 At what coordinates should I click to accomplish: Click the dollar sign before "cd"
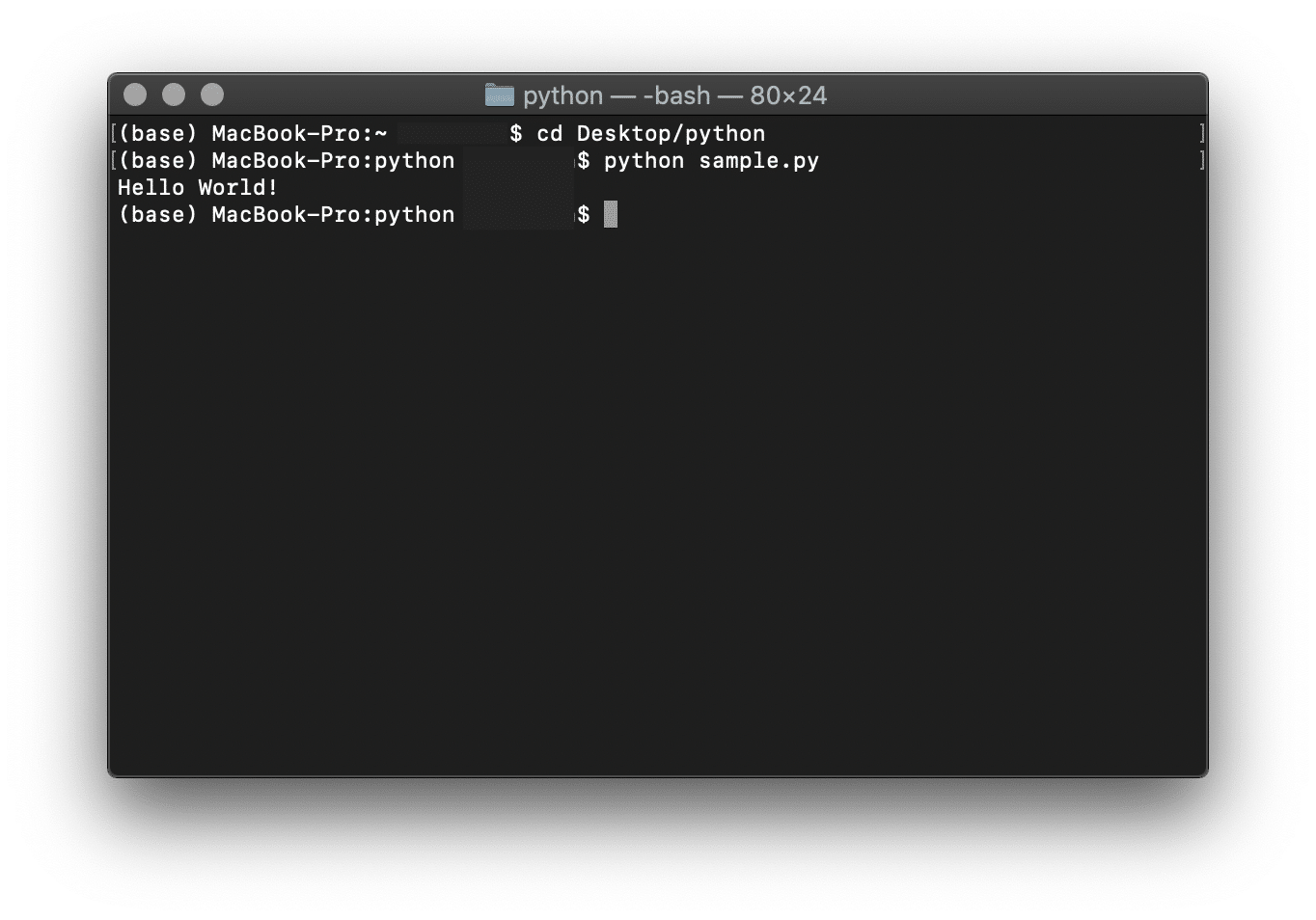(516, 134)
